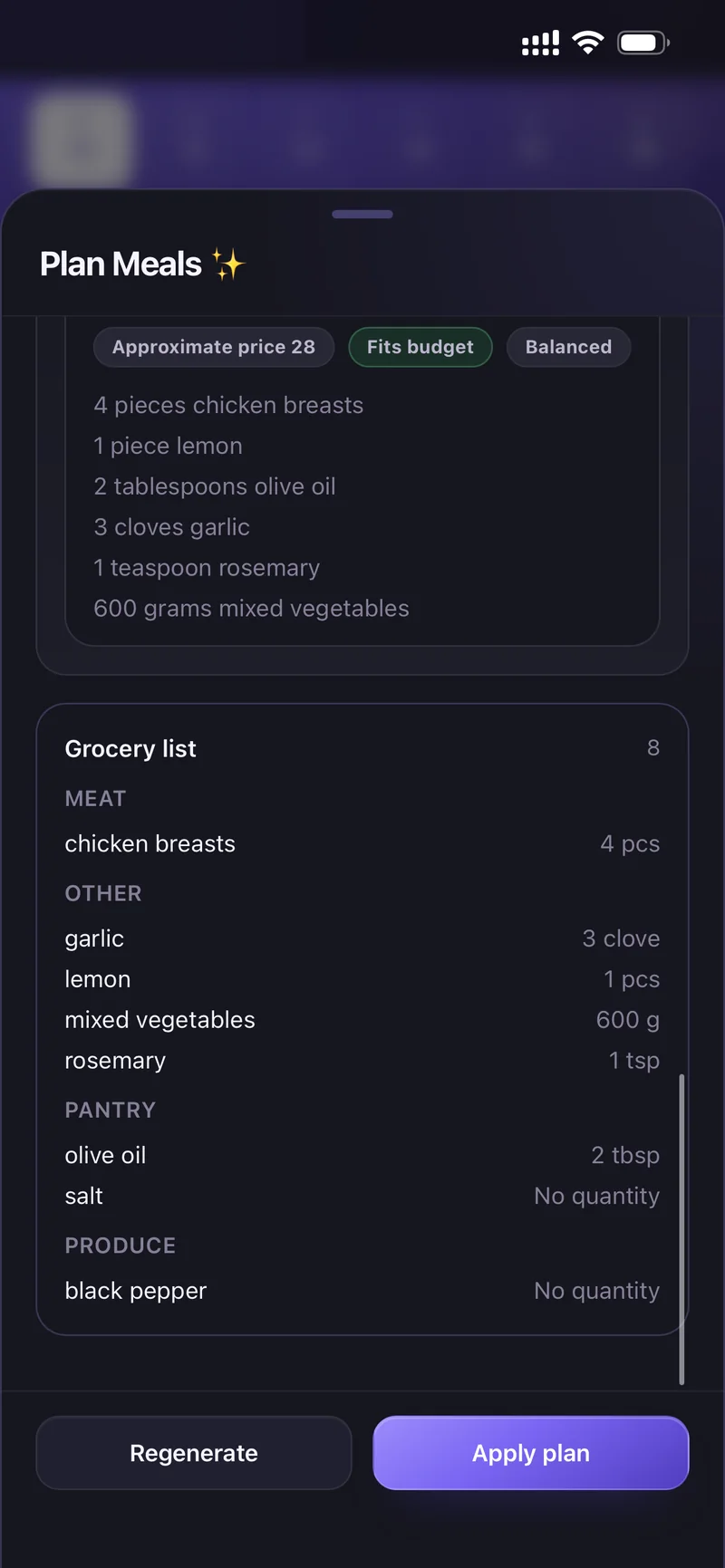725x1568 pixels.
Task: Tap the sparkles icon beside Plan Meals
Action: [x=228, y=265]
